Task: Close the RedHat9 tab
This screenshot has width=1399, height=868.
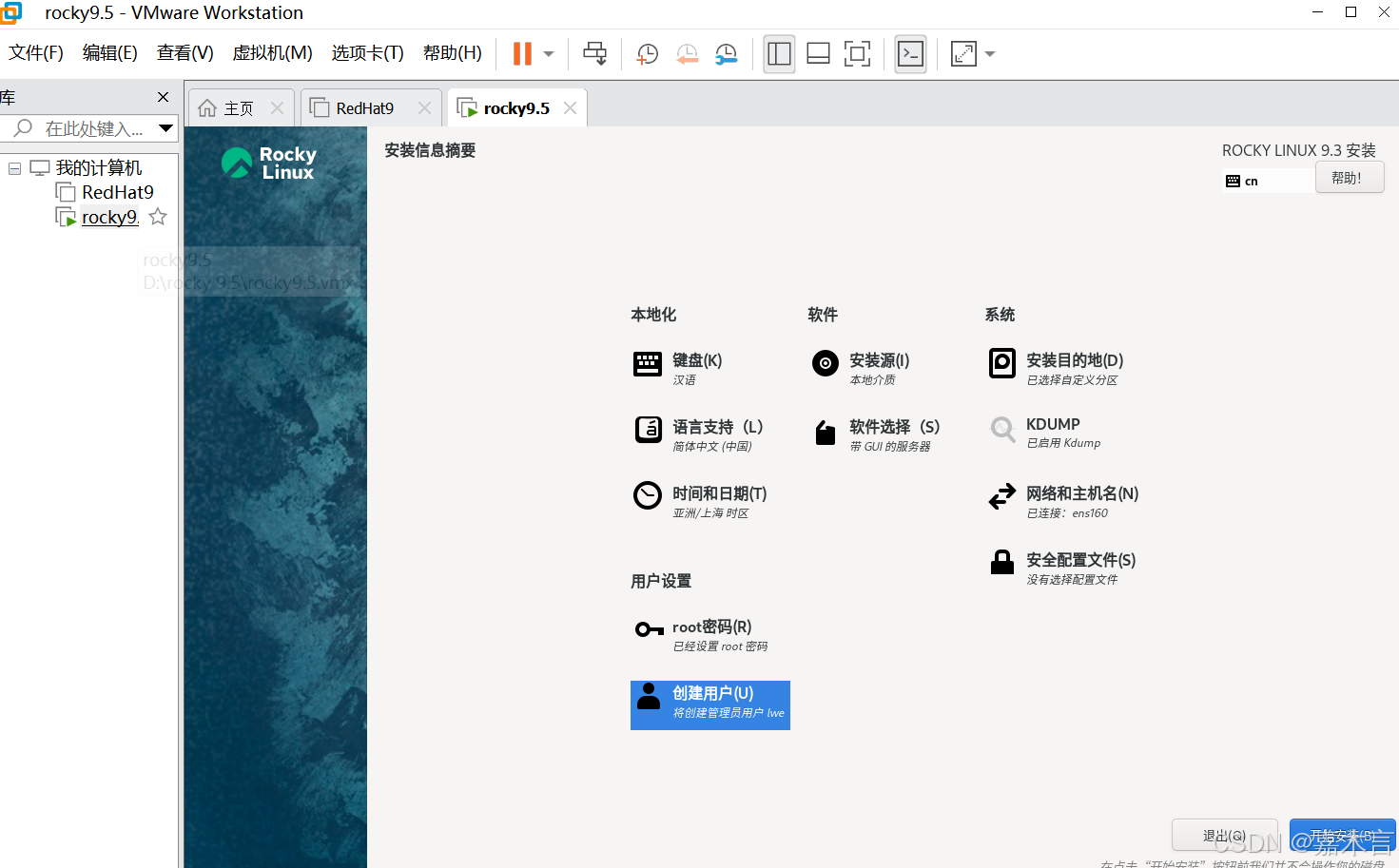Action: [x=424, y=108]
